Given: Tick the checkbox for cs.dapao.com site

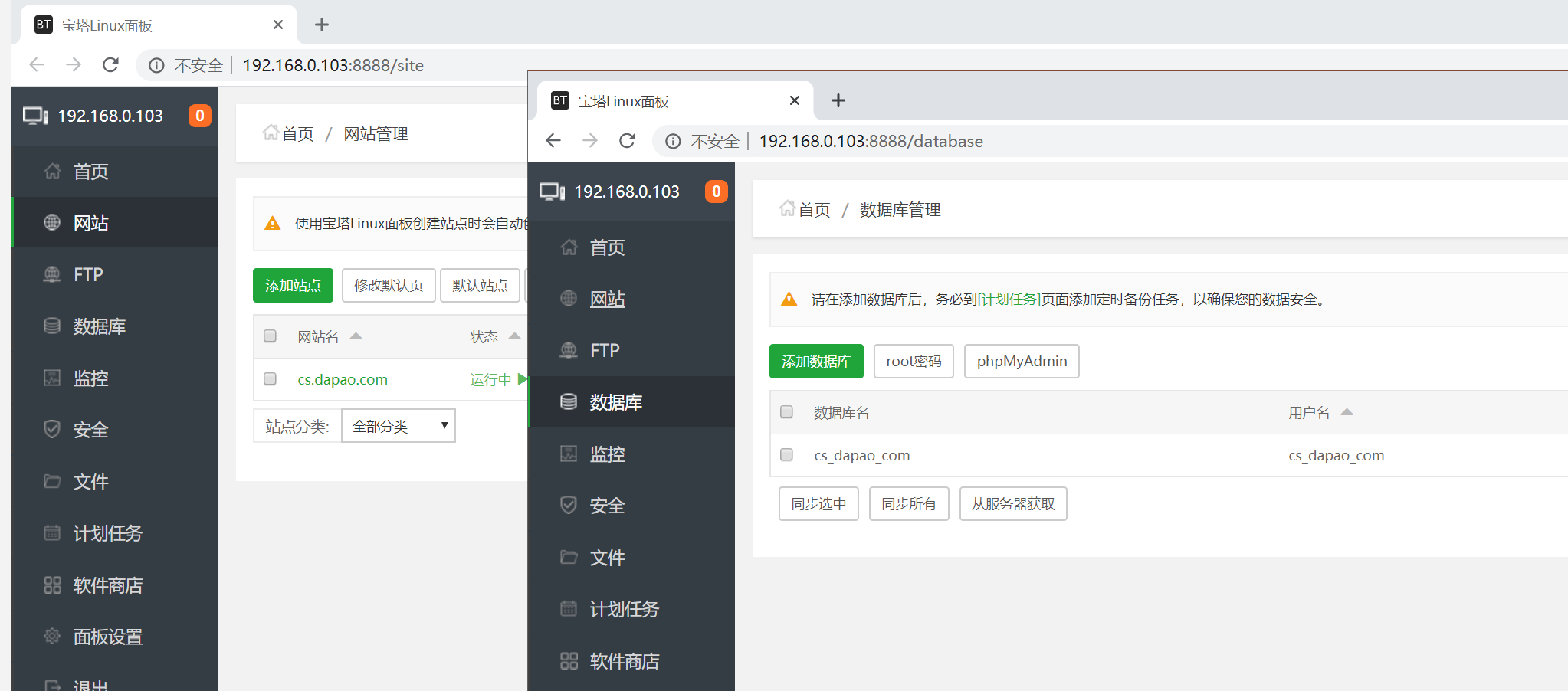Looking at the screenshot, I should [270, 378].
